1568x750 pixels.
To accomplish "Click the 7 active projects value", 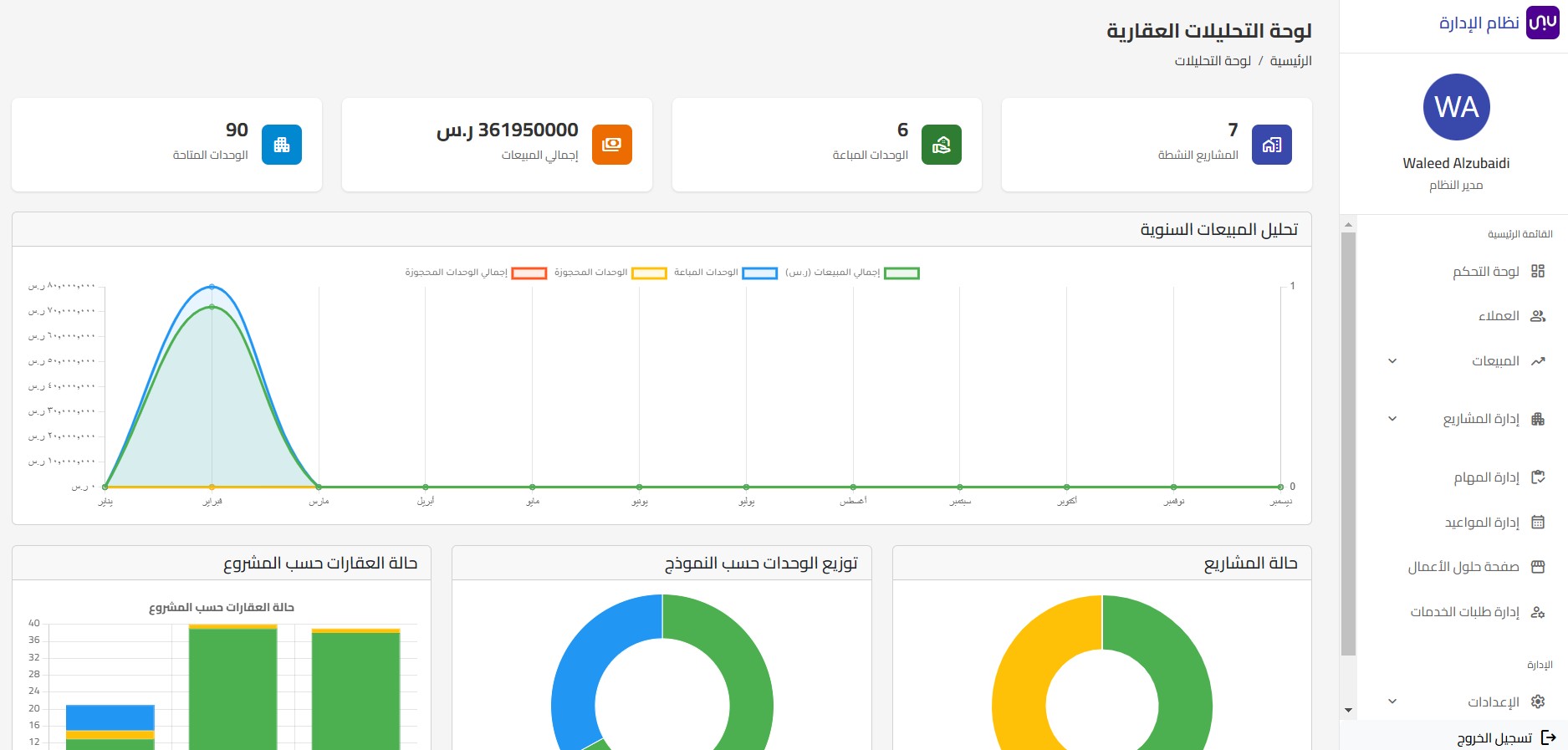I will [1233, 130].
